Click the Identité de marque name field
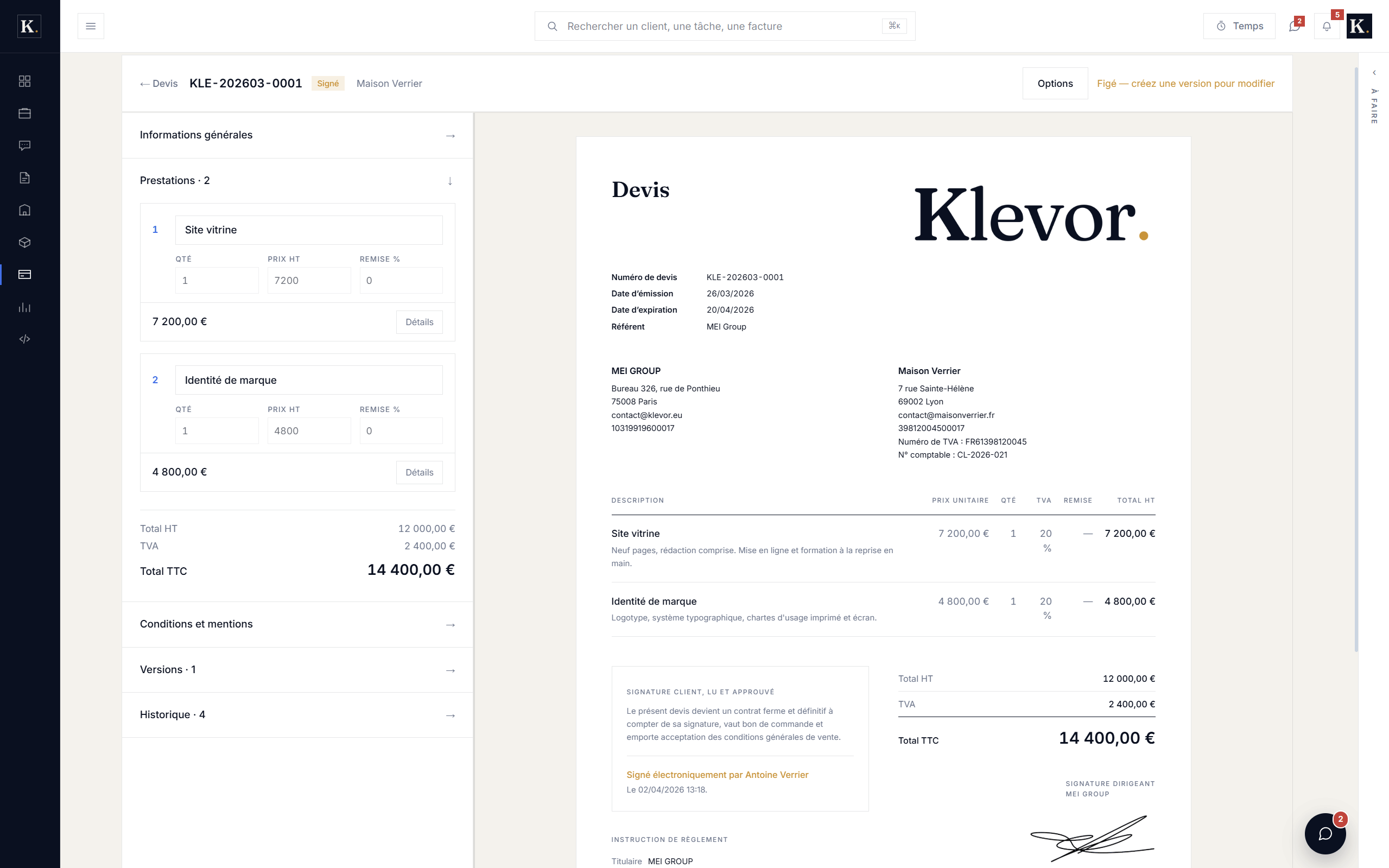 pyautogui.click(x=309, y=380)
